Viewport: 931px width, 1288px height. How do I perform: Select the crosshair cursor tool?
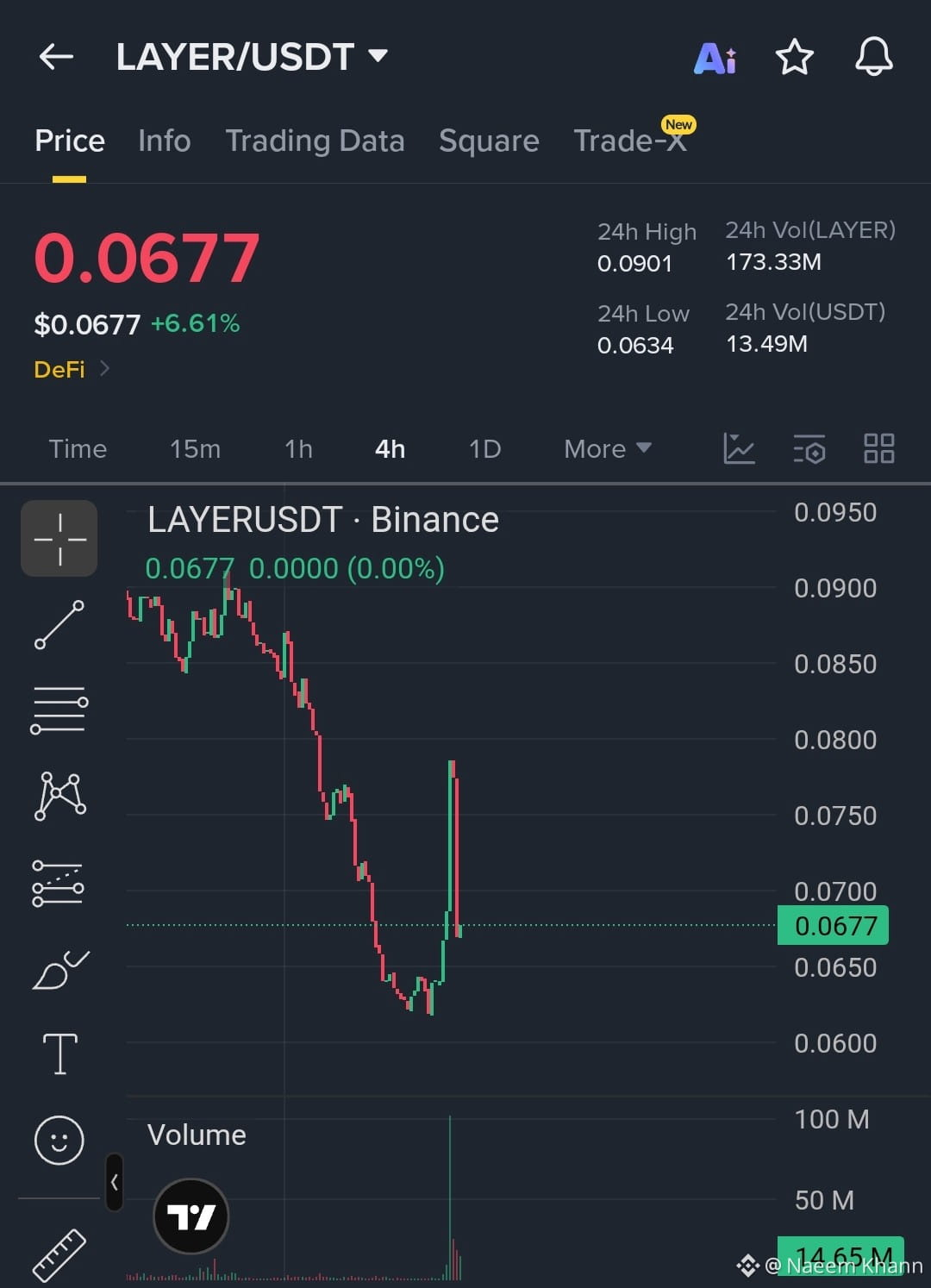click(x=59, y=538)
